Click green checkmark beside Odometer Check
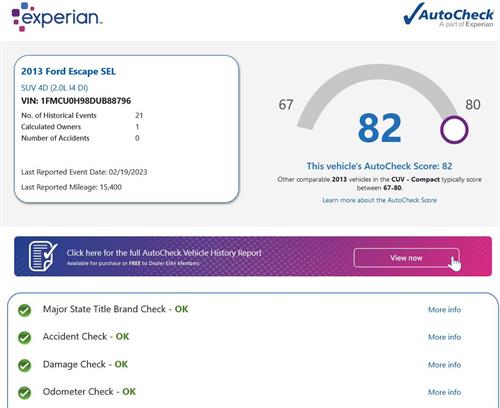The height and width of the screenshot is (408, 500). point(25,393)
